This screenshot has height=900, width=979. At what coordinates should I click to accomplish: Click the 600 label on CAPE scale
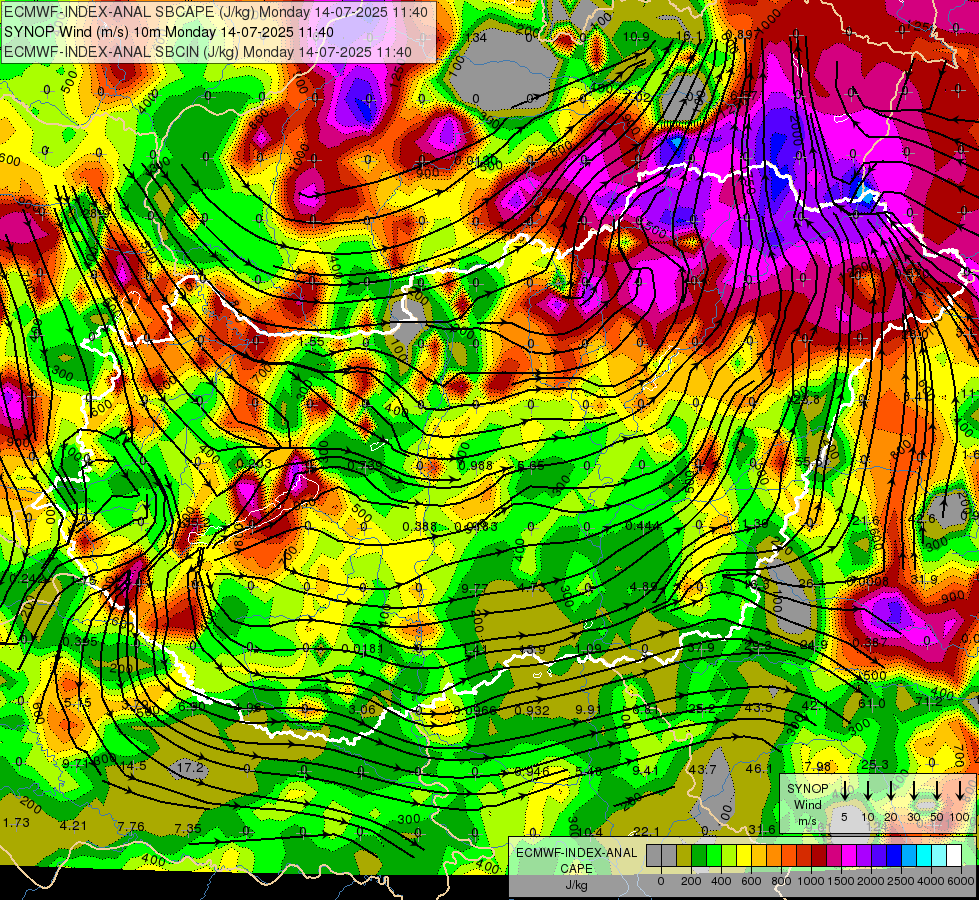coord(751,881)
